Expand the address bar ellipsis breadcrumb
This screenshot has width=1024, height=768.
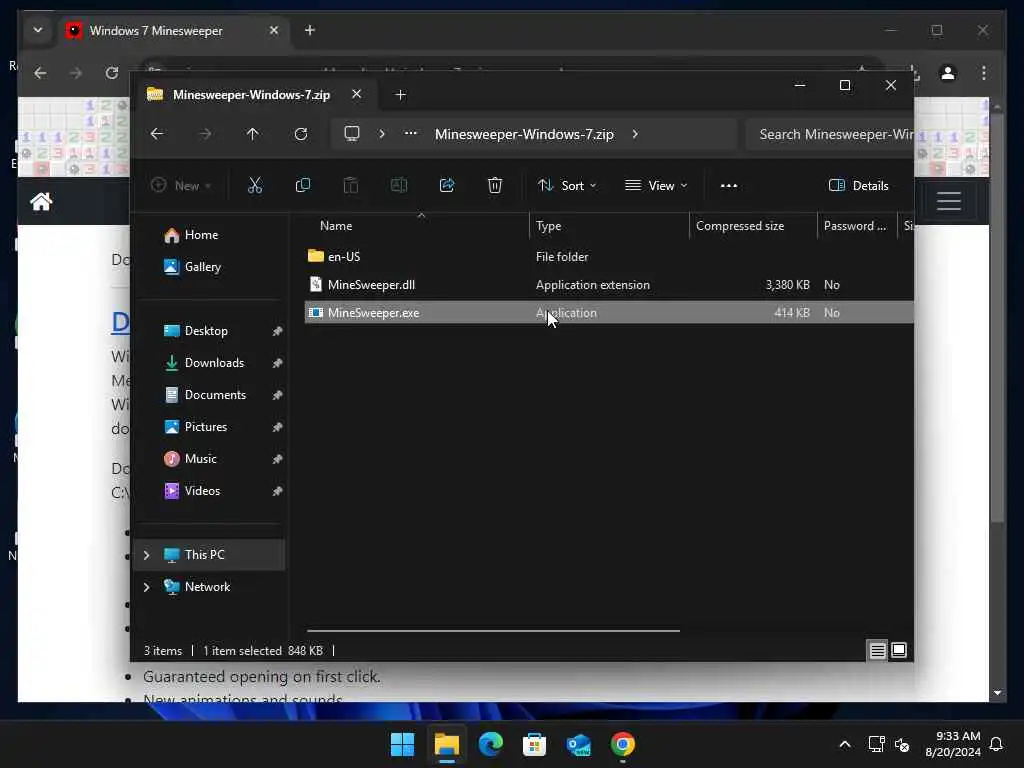click(x=411, y=133)
